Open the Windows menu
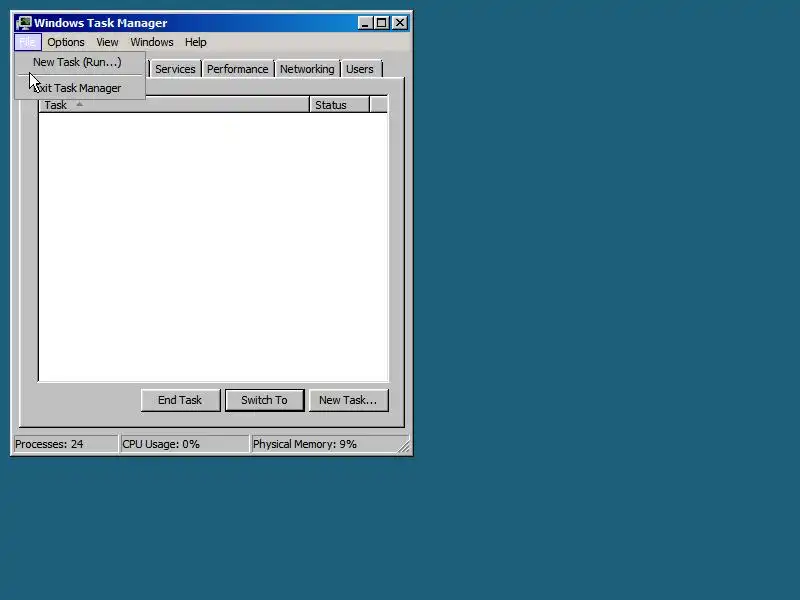This screenshot has height=600, width=800. coord(152,42)
